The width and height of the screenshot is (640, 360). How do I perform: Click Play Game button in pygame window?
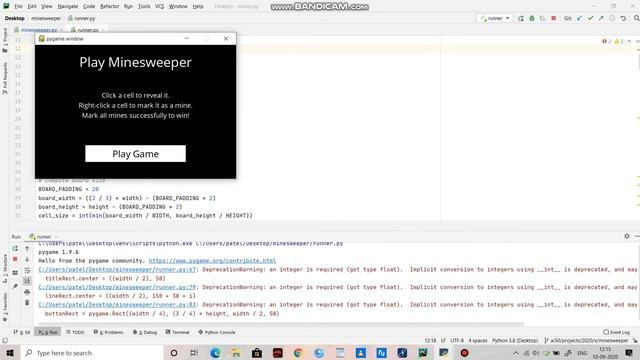click(x=136, y=153)
